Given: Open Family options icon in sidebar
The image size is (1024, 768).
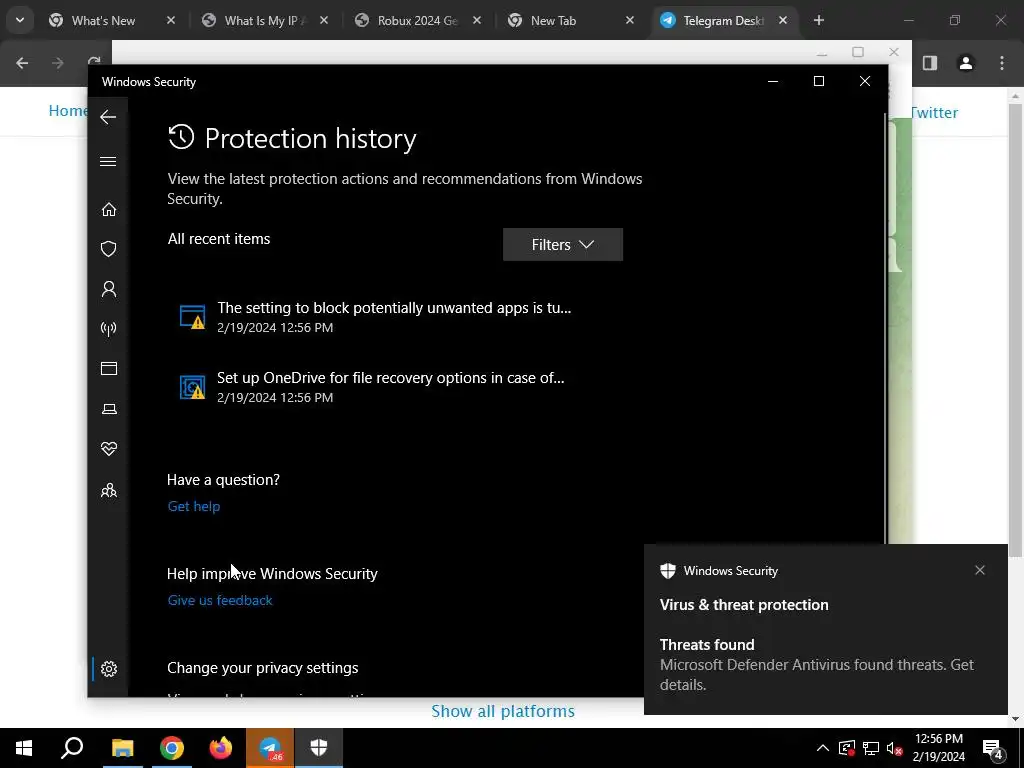Looking at the screenshot, I should (108, 490).
